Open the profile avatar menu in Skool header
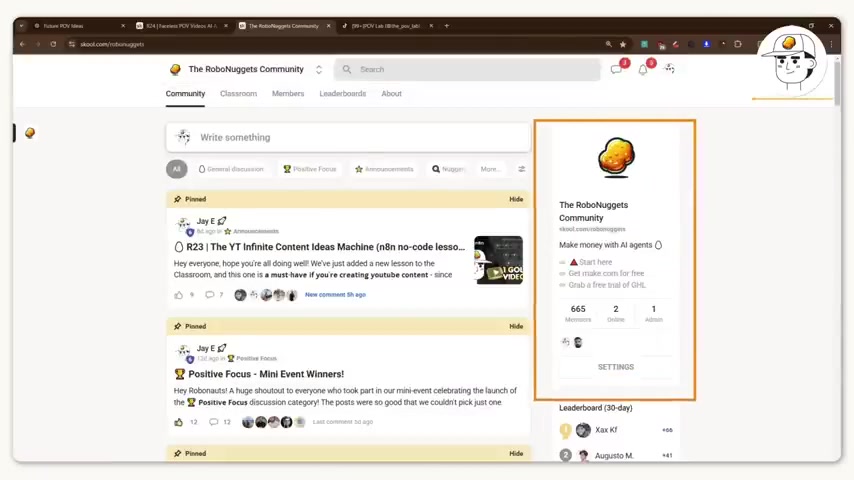 (x=669, y=69)
